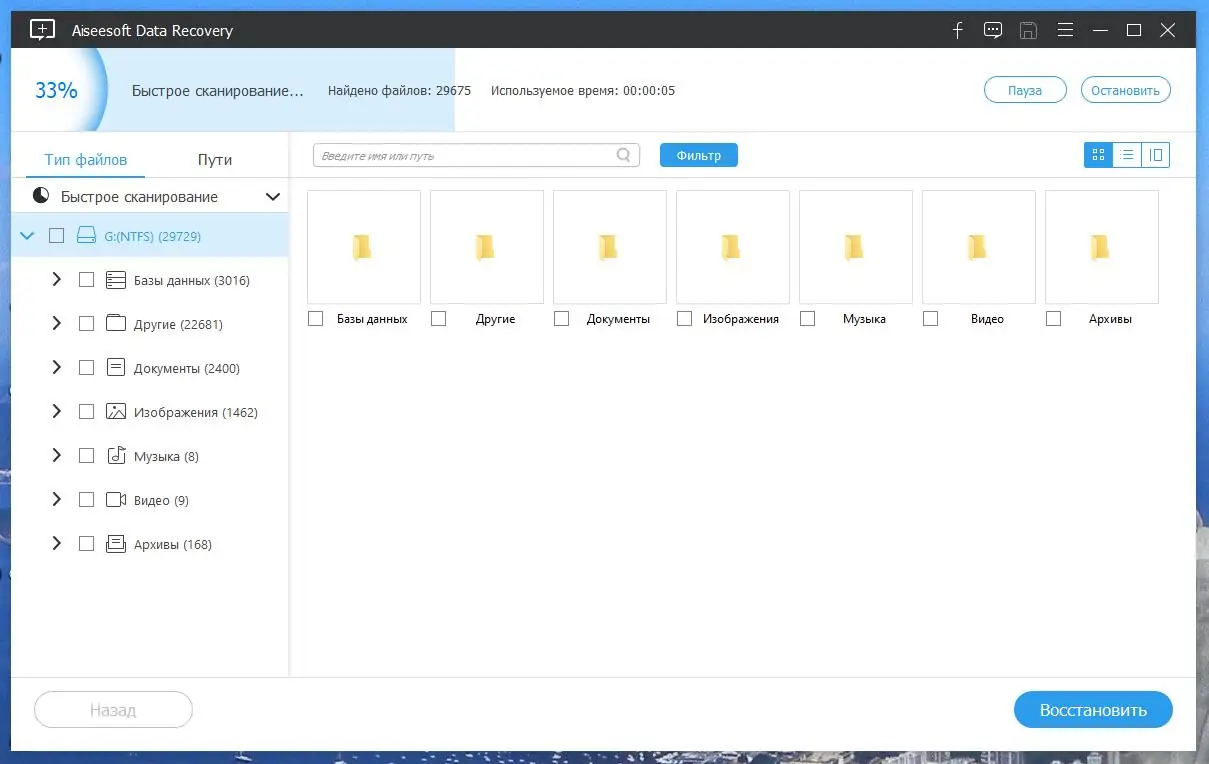Open the Видео folder thumbnail
Image resolution: width=1209 pixels, height=764 pixels.
coord(979,247)
